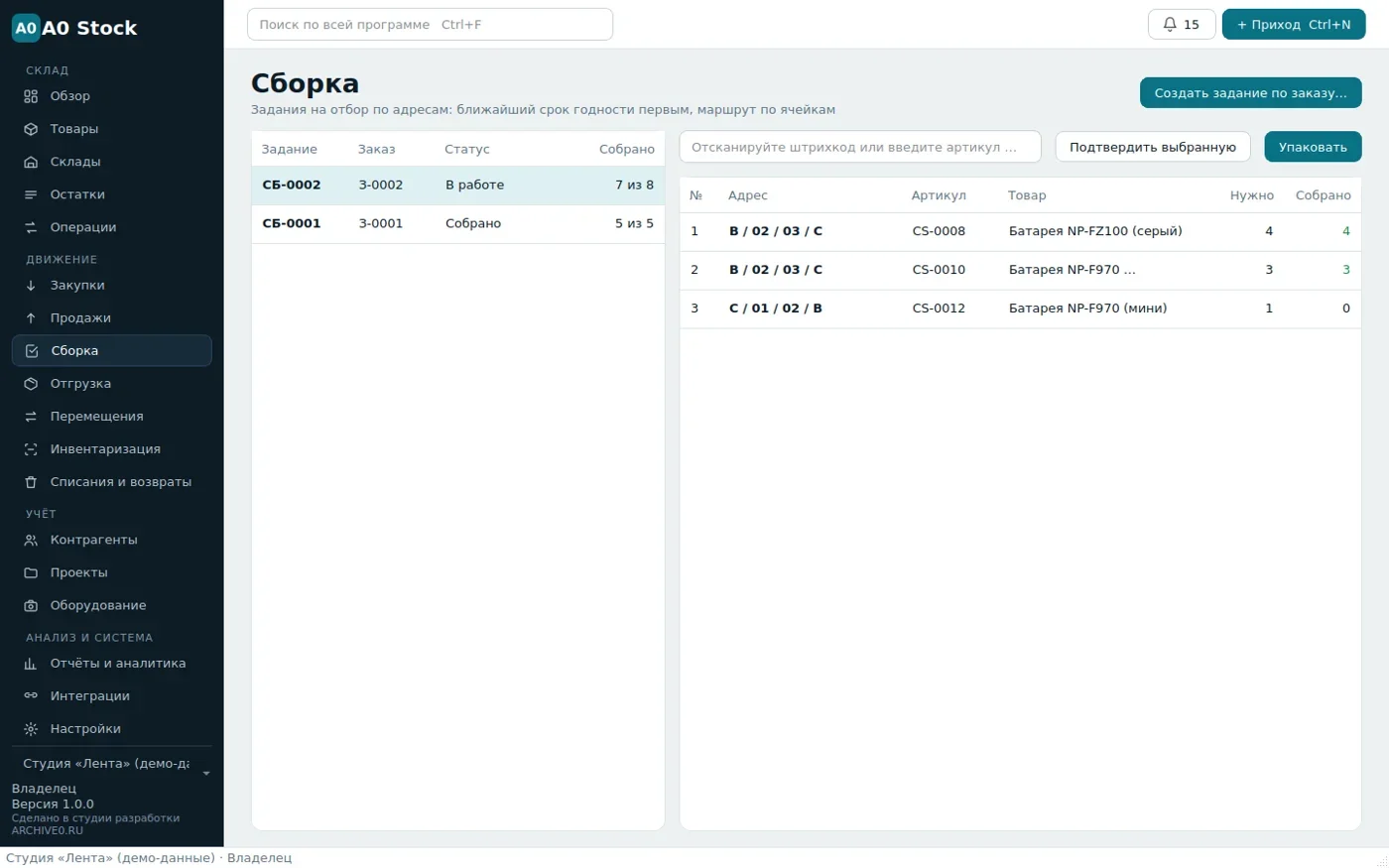
Task: Click the Статус column header
Action: 467,150
